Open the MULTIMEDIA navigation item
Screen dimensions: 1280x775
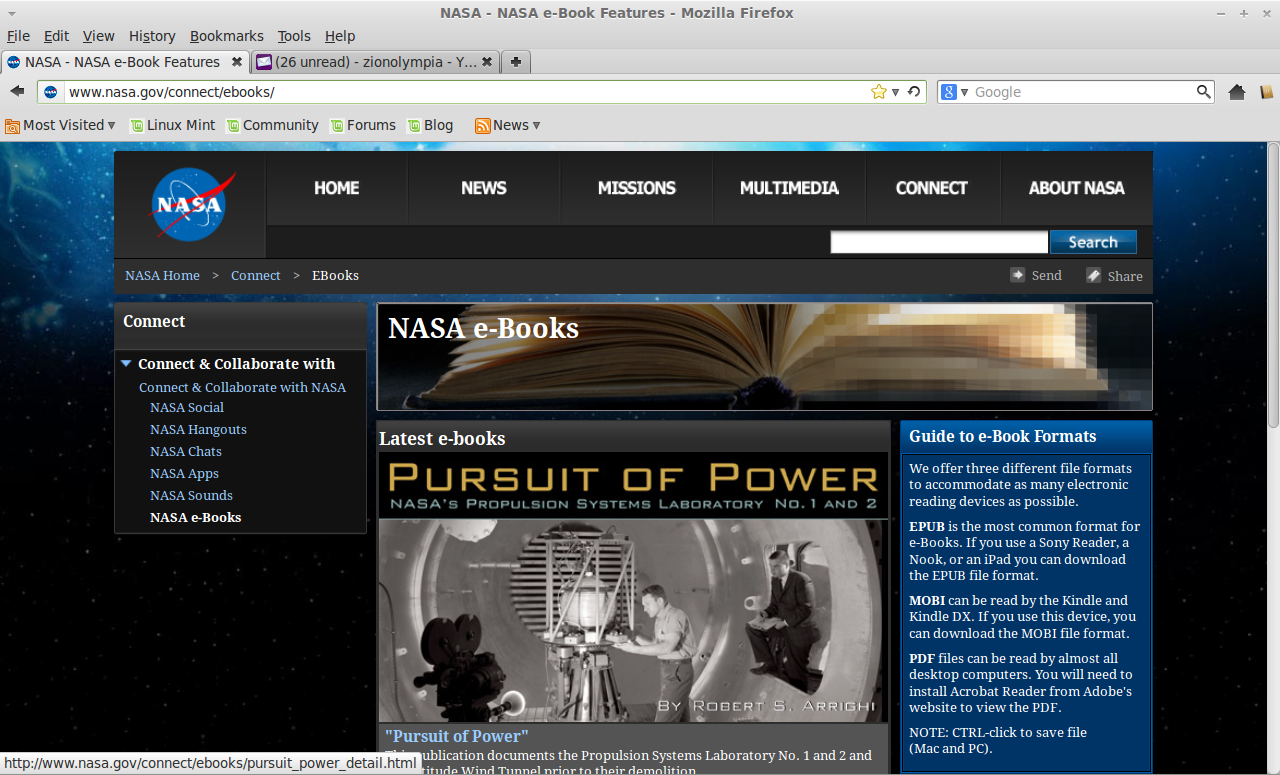tap(789, 188)
